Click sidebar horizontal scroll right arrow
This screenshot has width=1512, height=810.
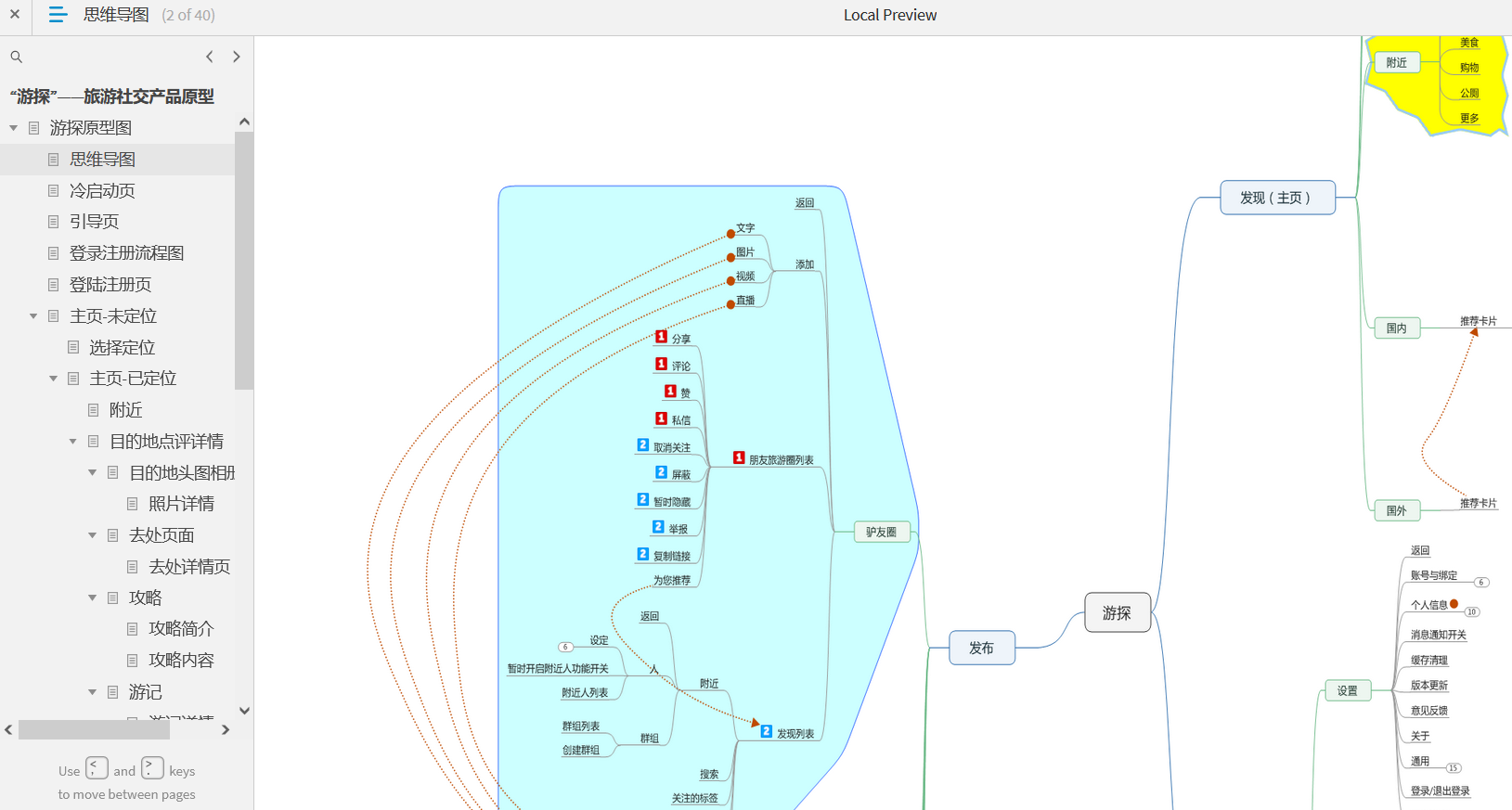click(226, 730)
